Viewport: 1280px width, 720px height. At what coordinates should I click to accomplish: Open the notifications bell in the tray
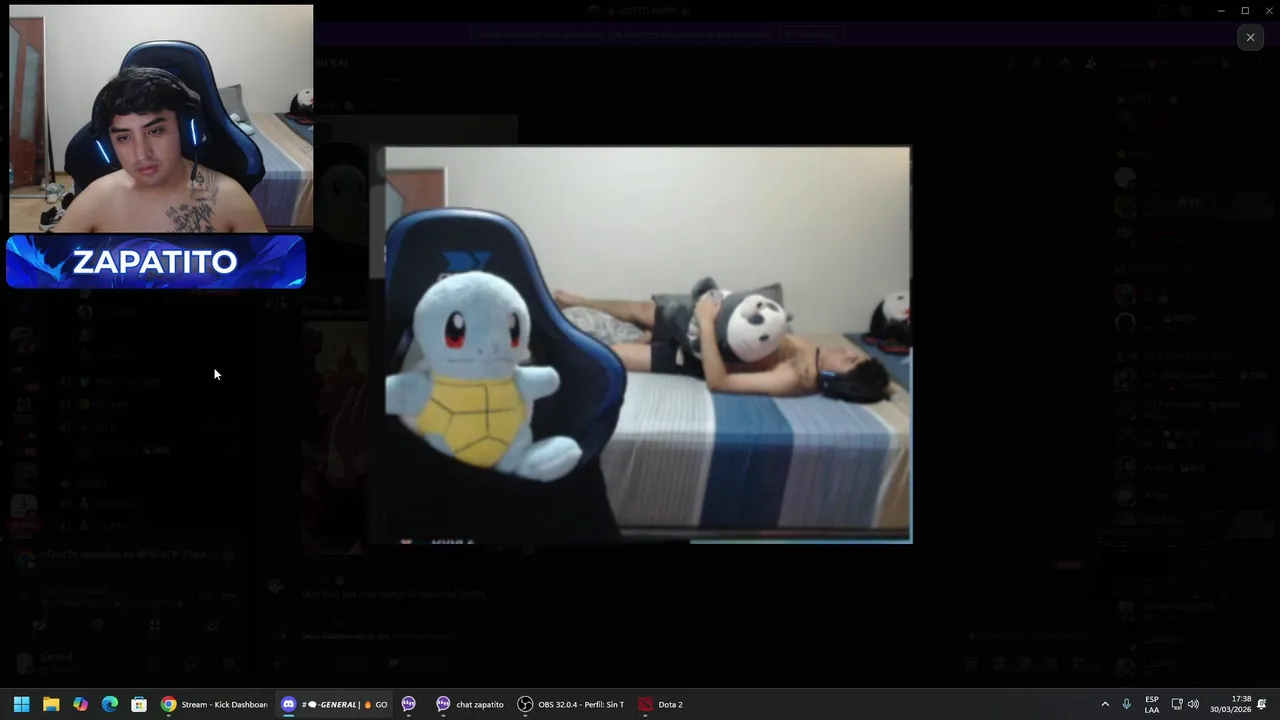1262,704
